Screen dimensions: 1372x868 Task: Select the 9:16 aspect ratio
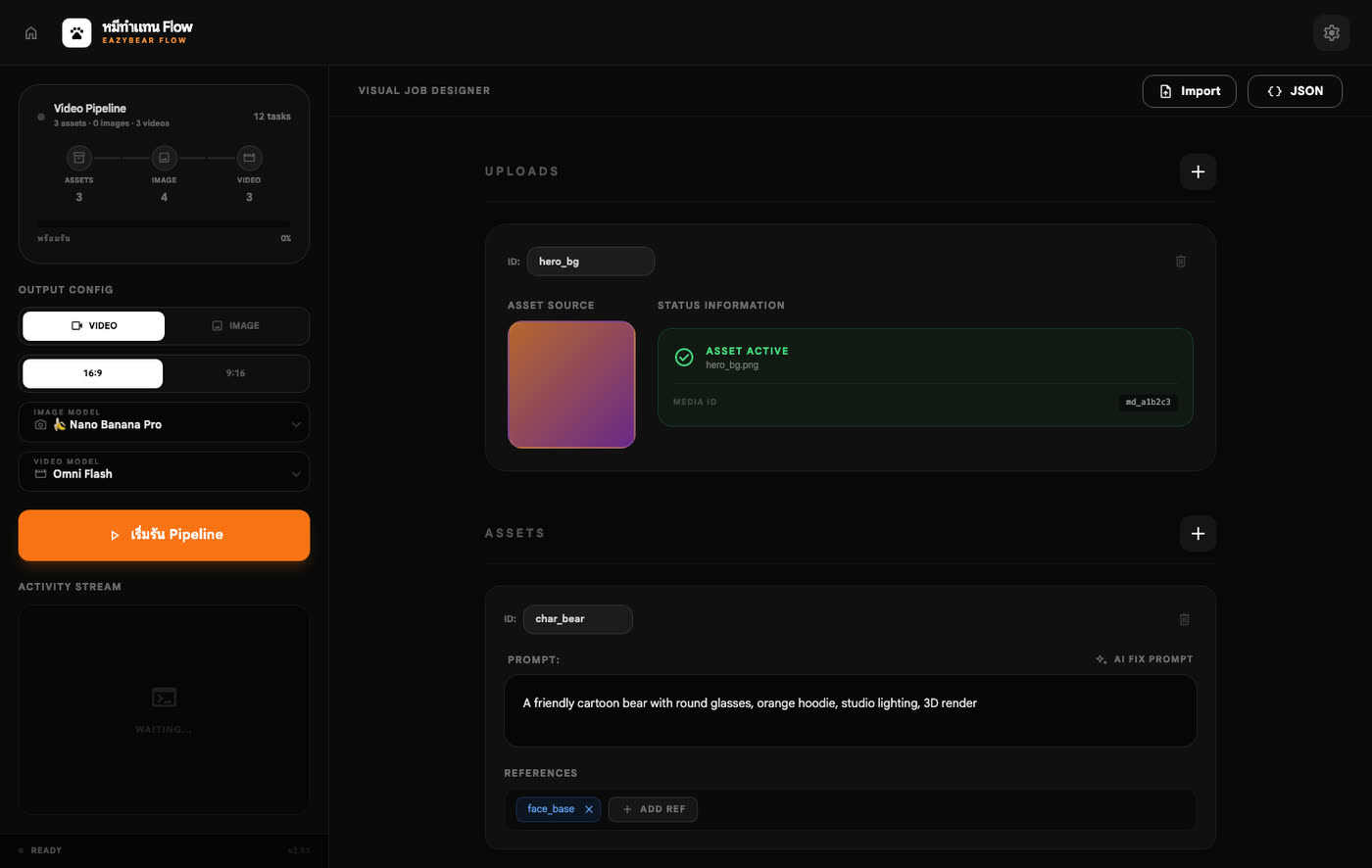tap(235, 373)
